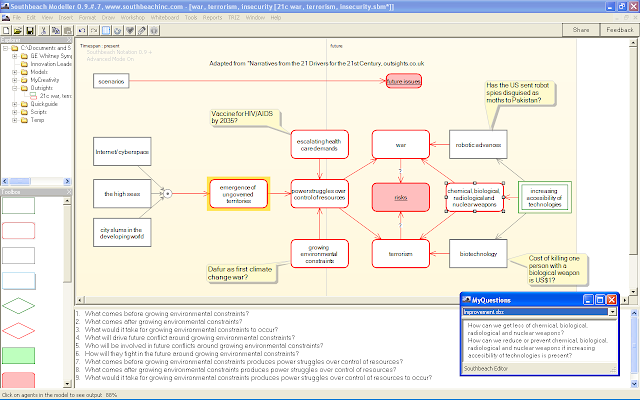The image size is (640, 400).
Task: Click the circular refresh-style toolbar icon
Action: [x=118, y=31]
